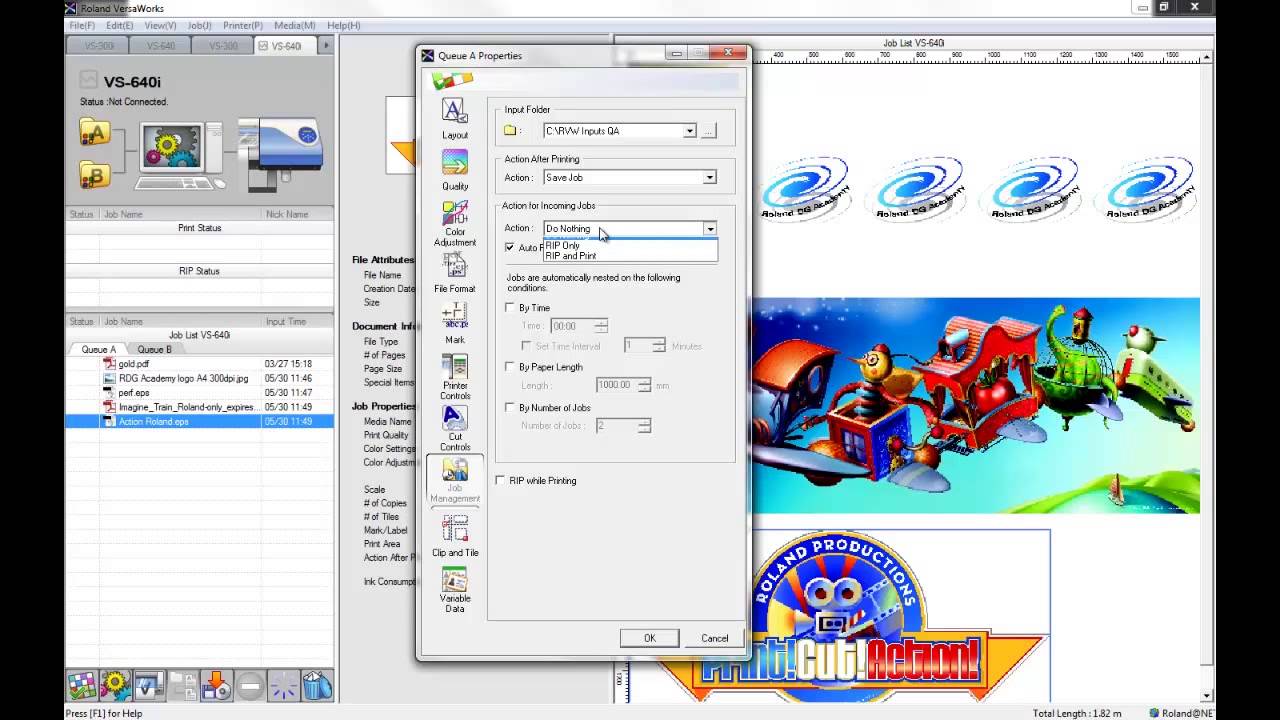Open the Printer Controls icon
Screen dimensions: 1280x720
click(455, 366)
